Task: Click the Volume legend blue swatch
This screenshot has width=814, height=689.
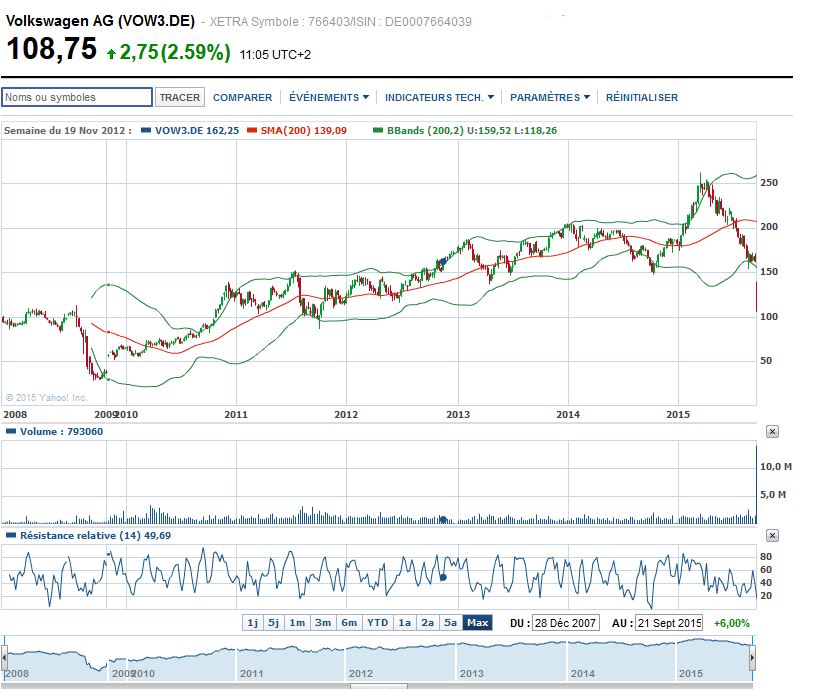Action: [x=11, y=431]
